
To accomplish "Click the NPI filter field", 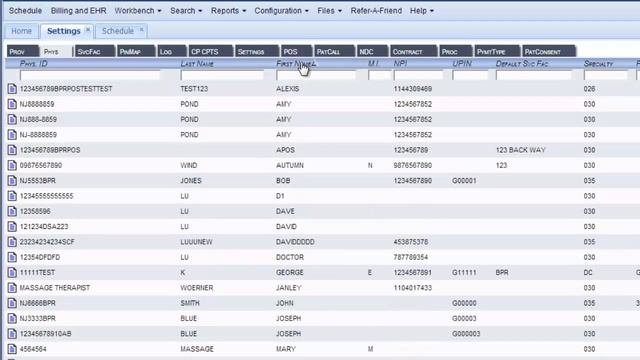I will 418,75.
